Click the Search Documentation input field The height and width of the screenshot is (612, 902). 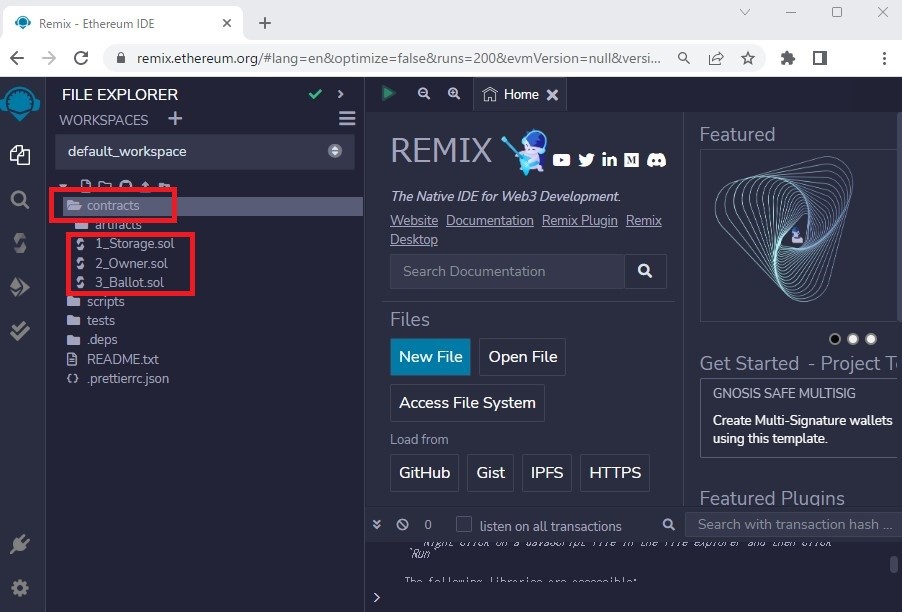(507, 271)
